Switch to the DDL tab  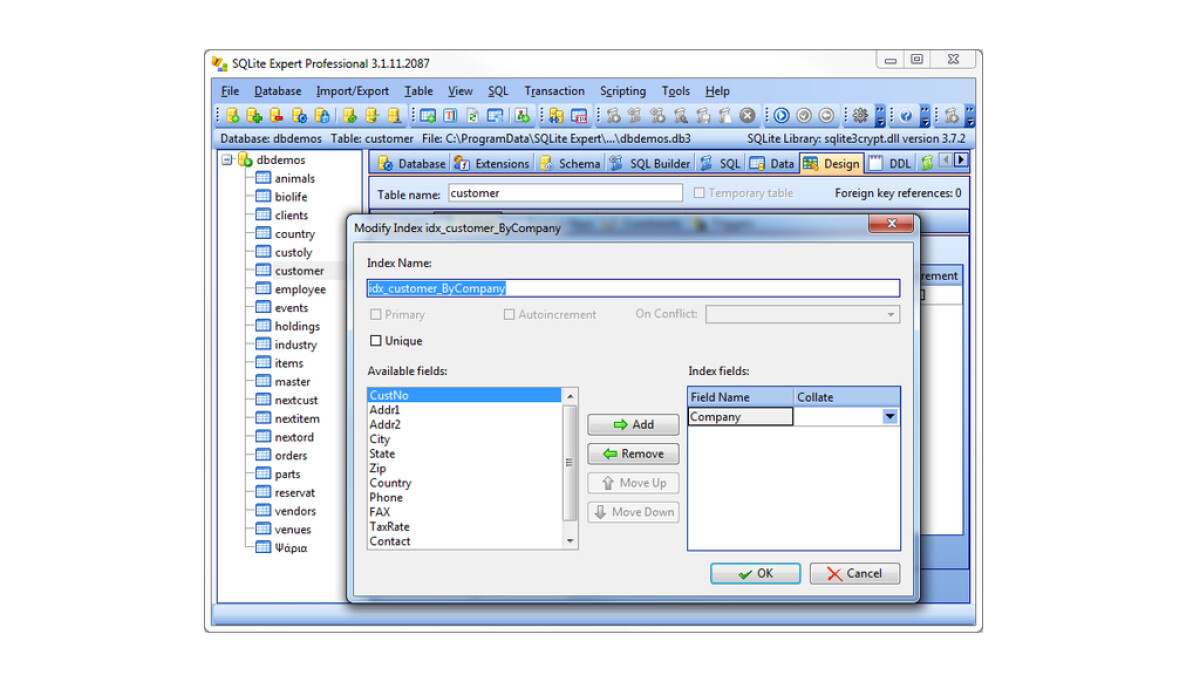[x=890, y=163]
